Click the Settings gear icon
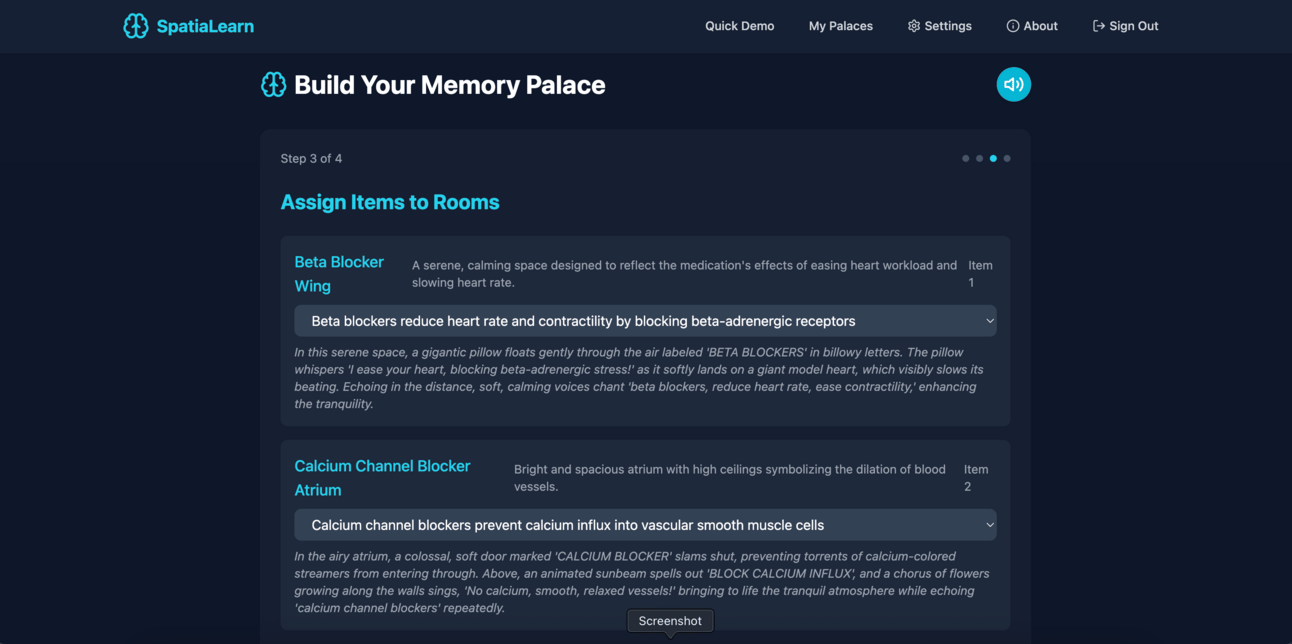This screenshot has height=644, width=1292. 914,26
